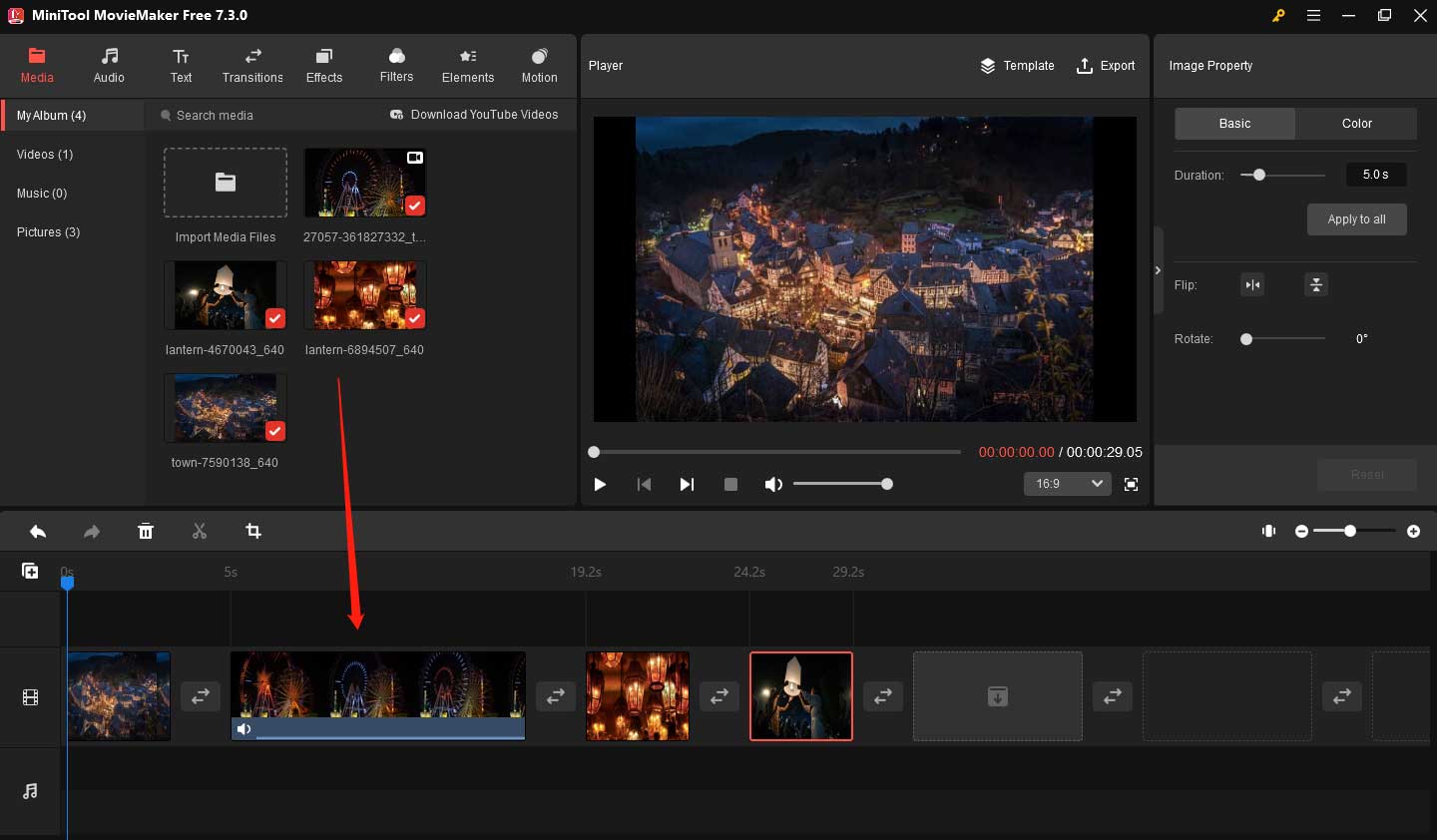The width and height of the screenshot is (1437, 840).
Task: Play the preview
Action: (600, 484)
